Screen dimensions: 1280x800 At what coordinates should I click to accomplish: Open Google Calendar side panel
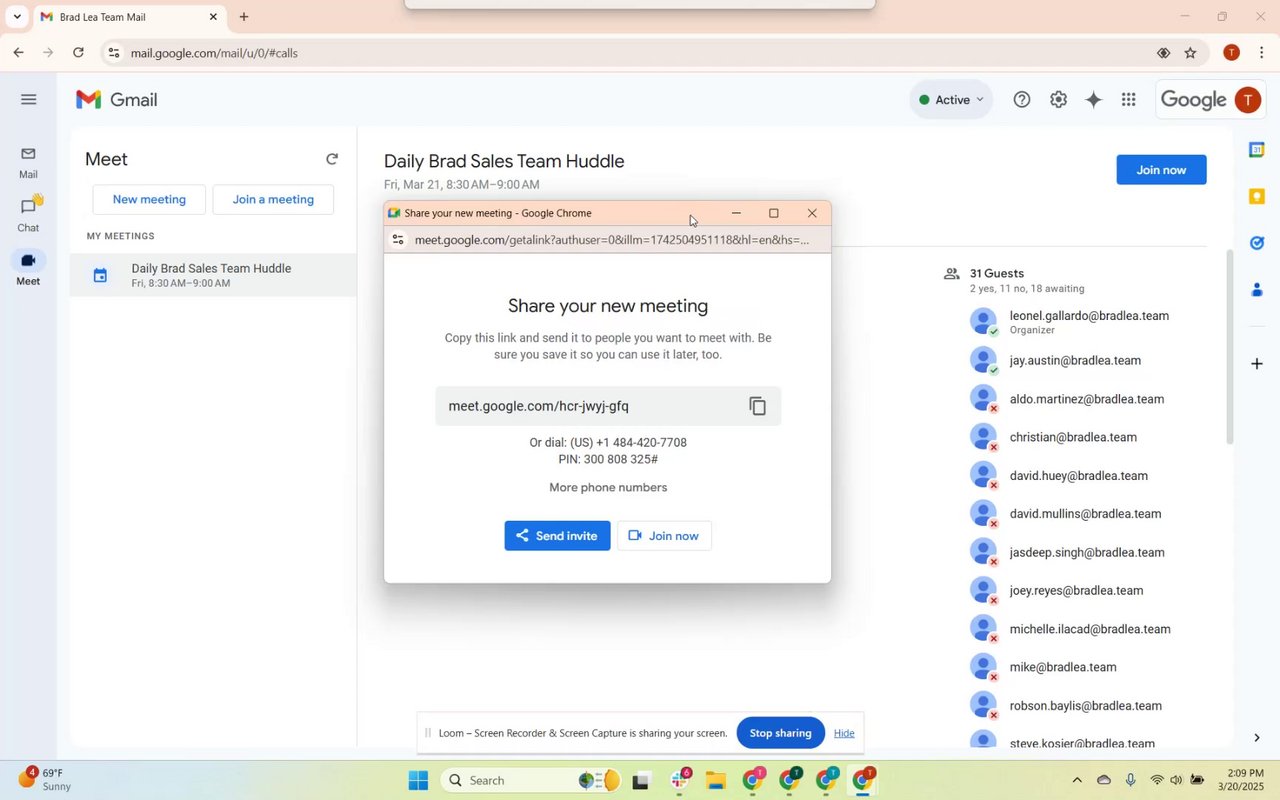tap(1257, 149)
